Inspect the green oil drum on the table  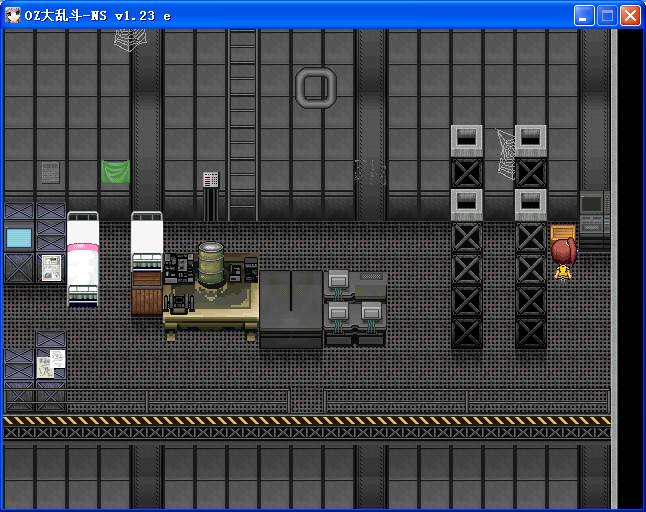(x=211, y=264)
